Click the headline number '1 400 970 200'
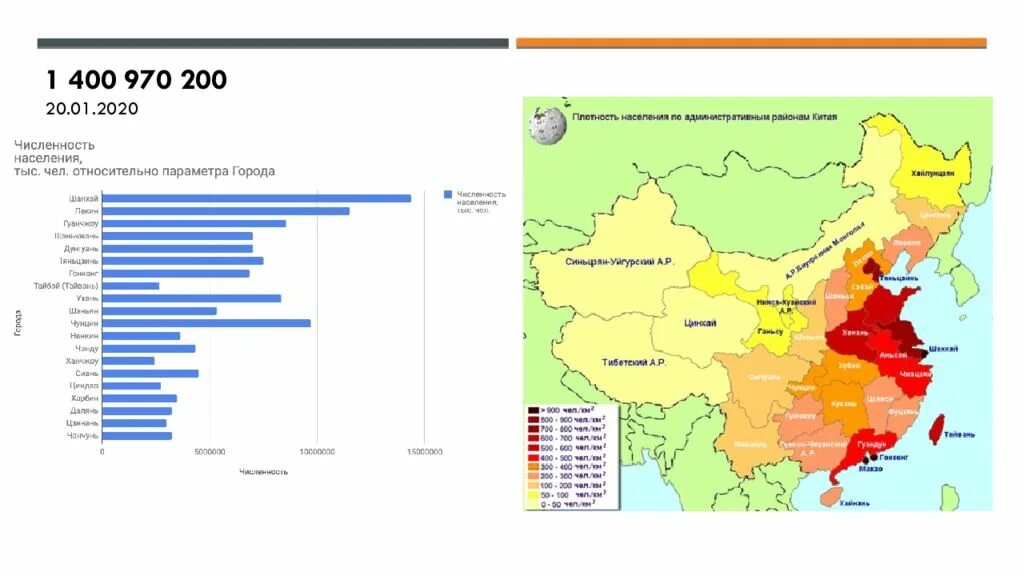 [x=136, y=80]
